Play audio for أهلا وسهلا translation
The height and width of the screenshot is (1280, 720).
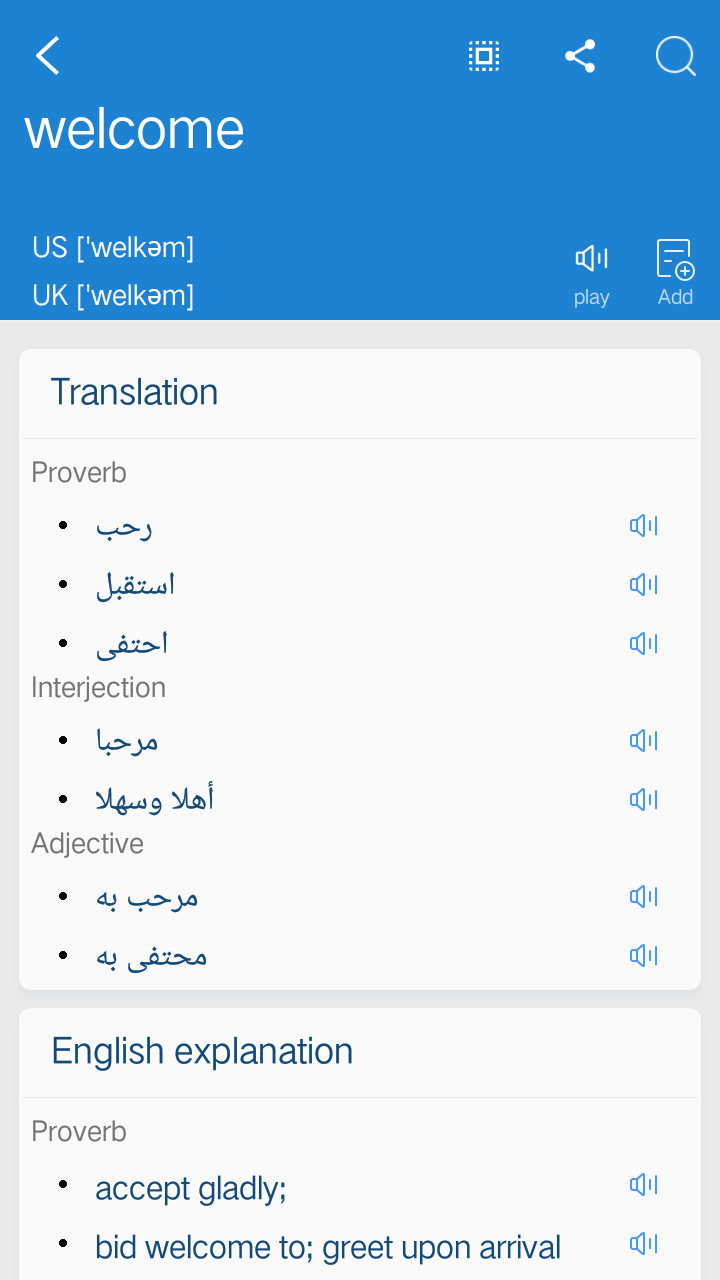click(643, 799)
